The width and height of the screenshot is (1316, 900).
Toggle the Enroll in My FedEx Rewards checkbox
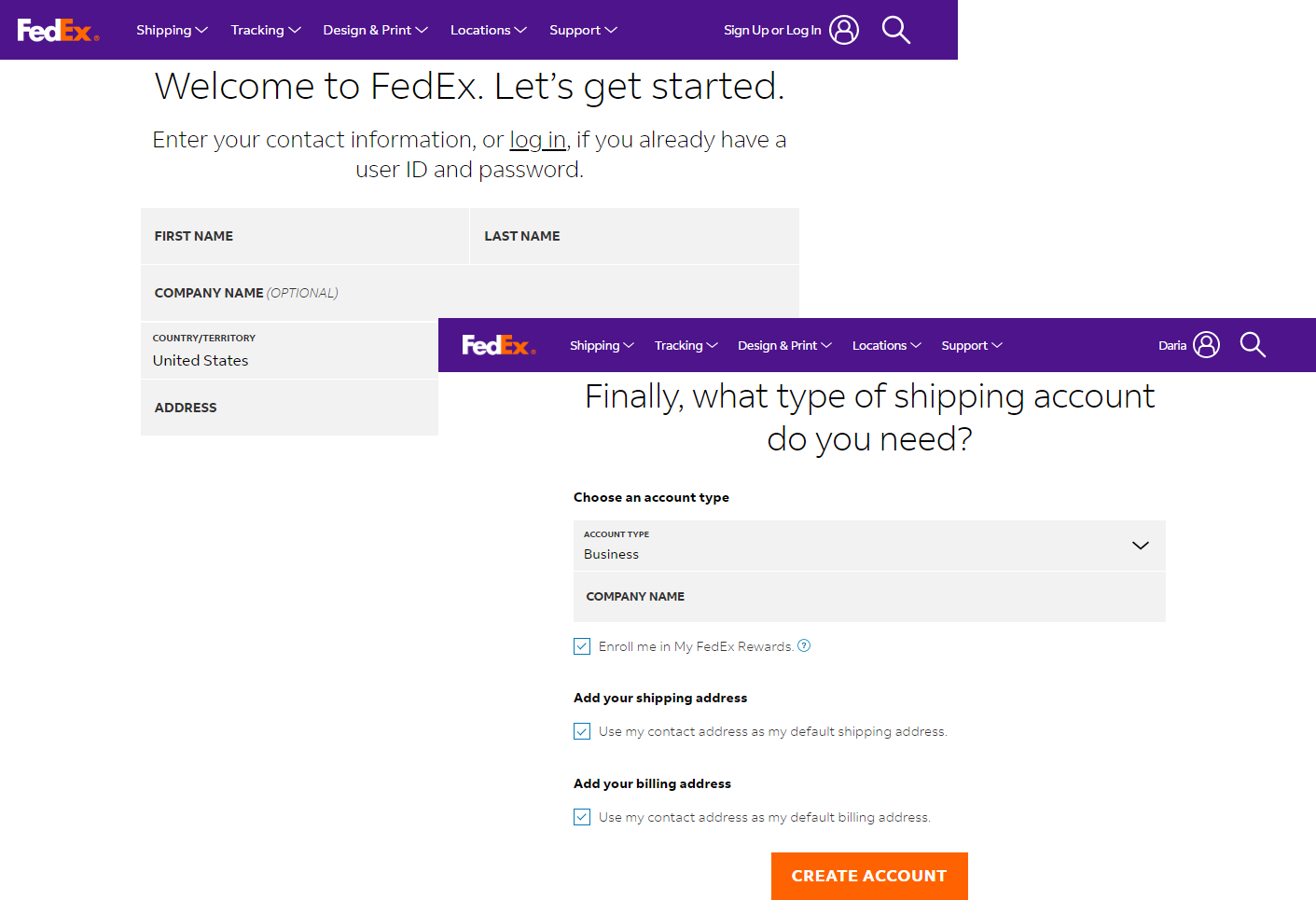click(x=582, y=646)
